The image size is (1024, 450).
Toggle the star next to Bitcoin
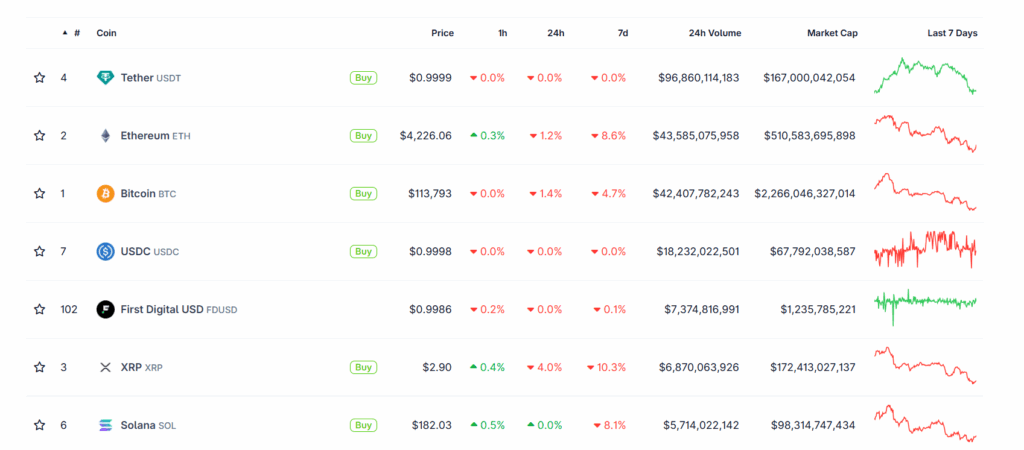coord(39,193)
